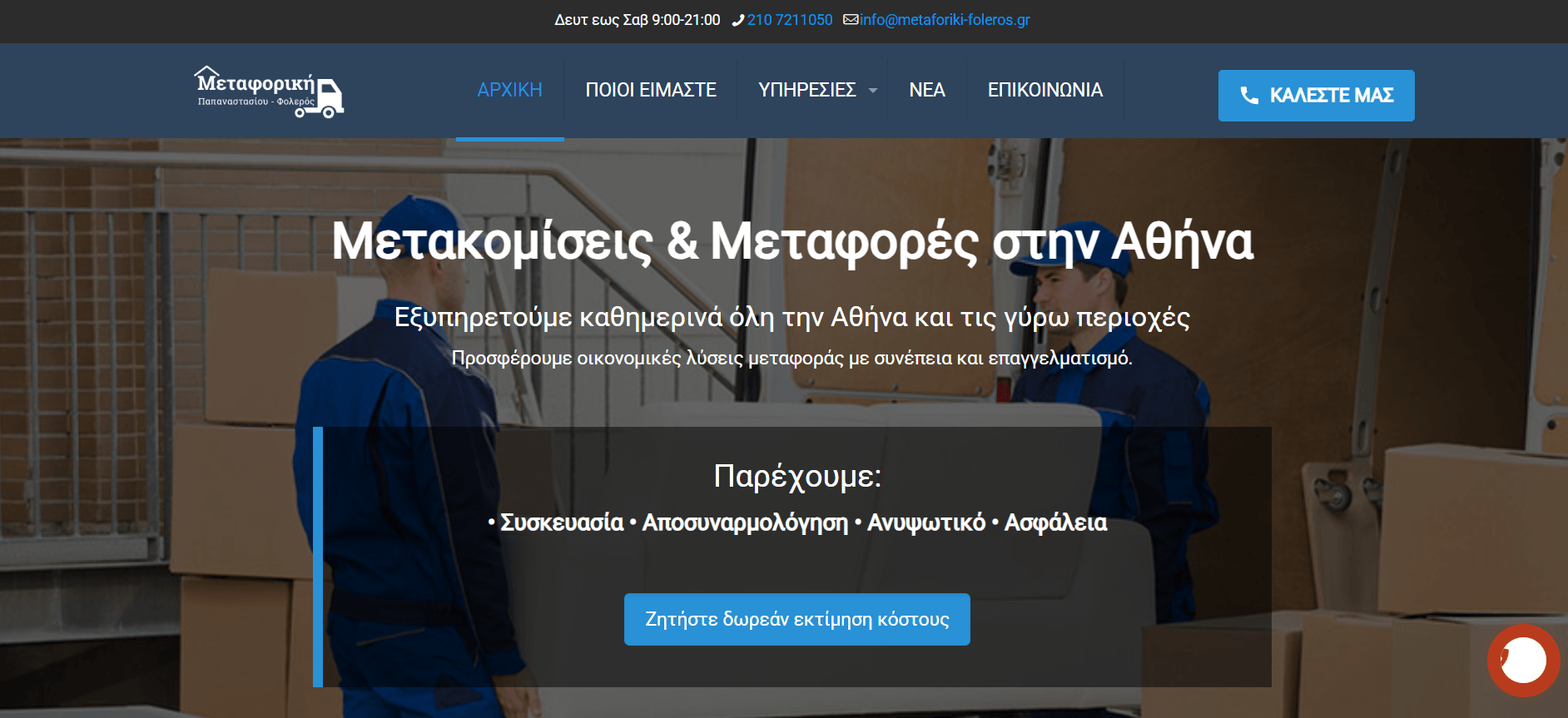Image resolution: width=1568 pixels, height=718 pixels.
Task: Click the headline Μετακομίσεις & Μεταφορές στην Αθήνα
Action: [792, 242]
